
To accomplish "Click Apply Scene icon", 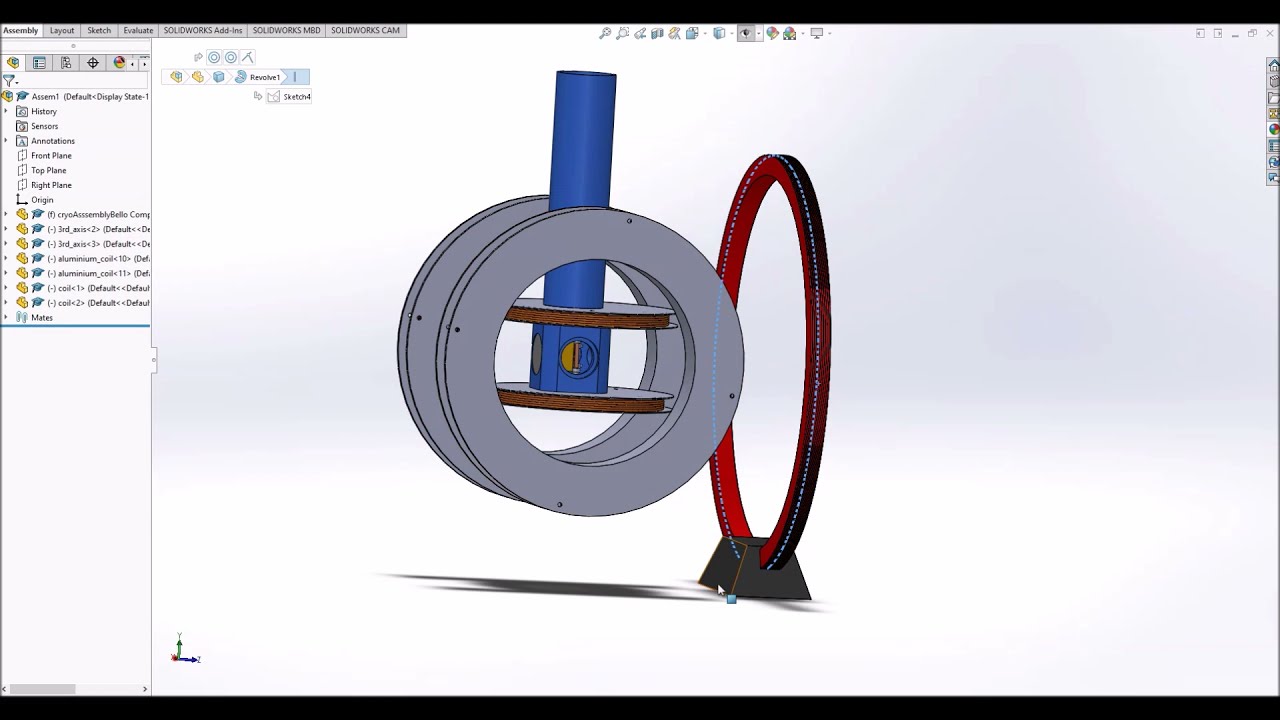I will pos(789,33).
